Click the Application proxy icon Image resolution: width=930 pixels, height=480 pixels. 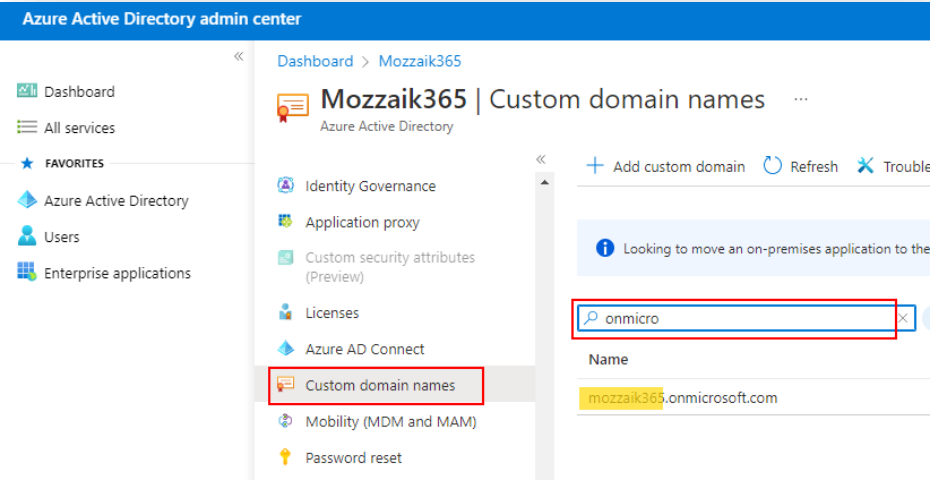(286, 221)
